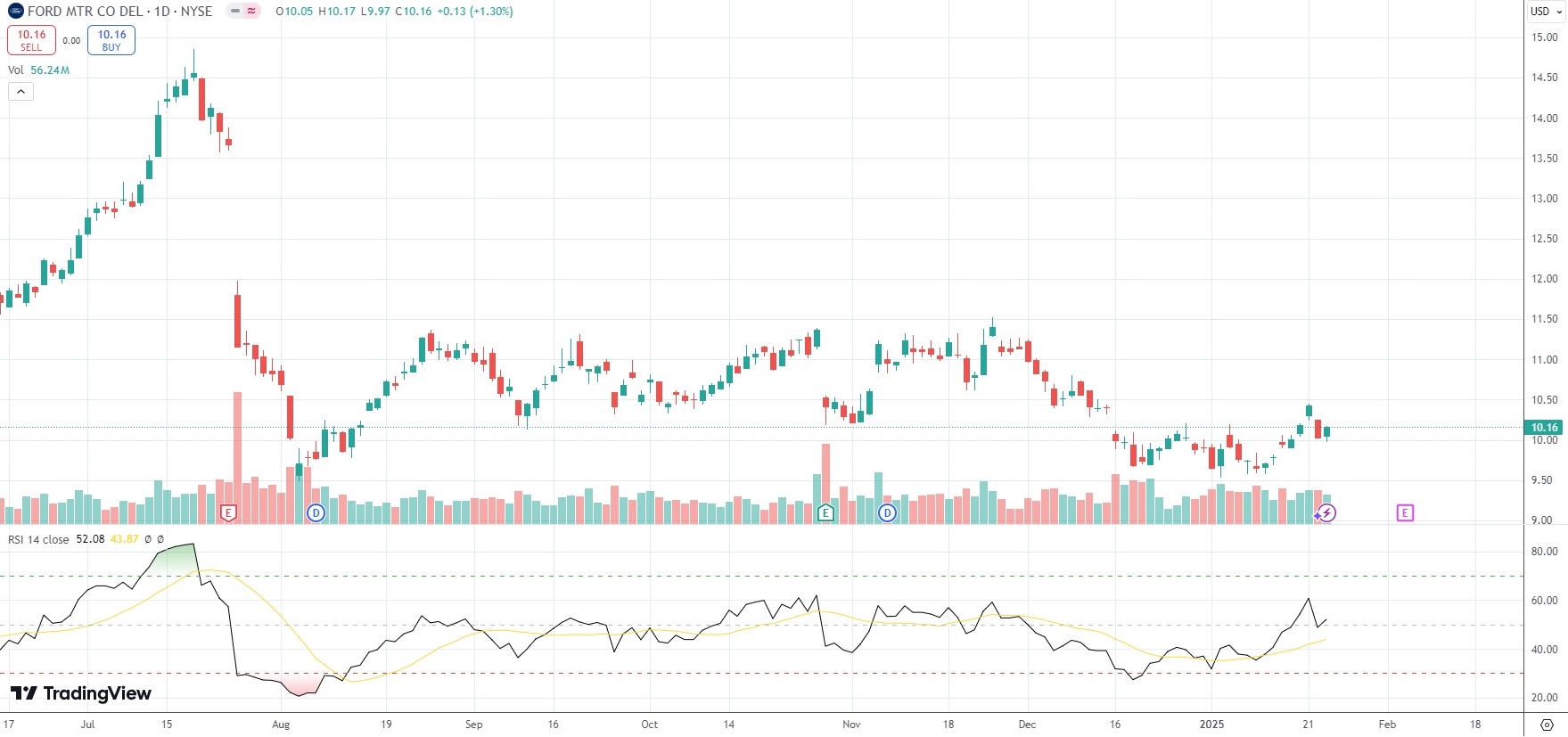Click the dividend marker in mid-November

(887, 512)
